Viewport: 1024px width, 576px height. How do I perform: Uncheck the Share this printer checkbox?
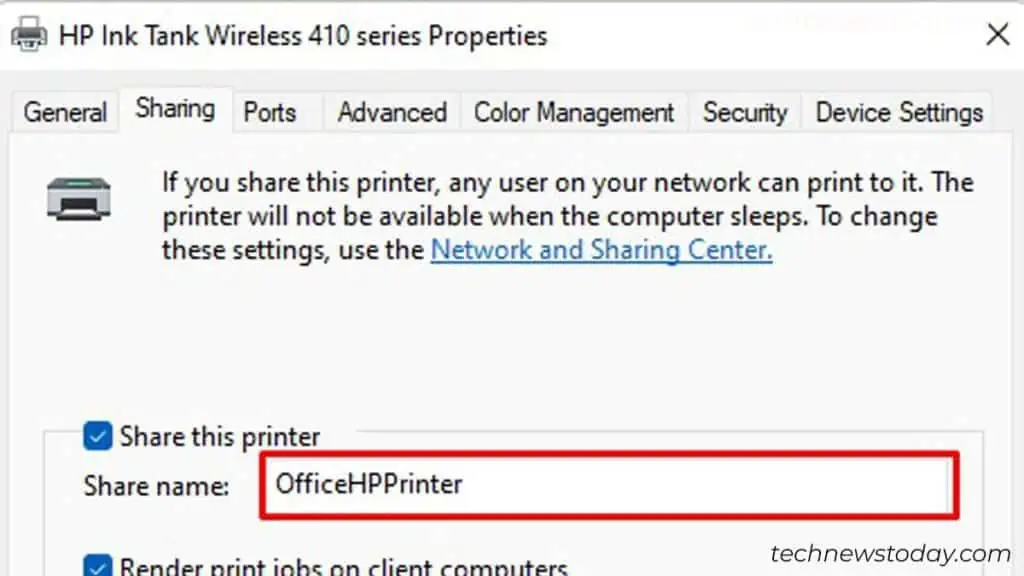pos(97,436)
